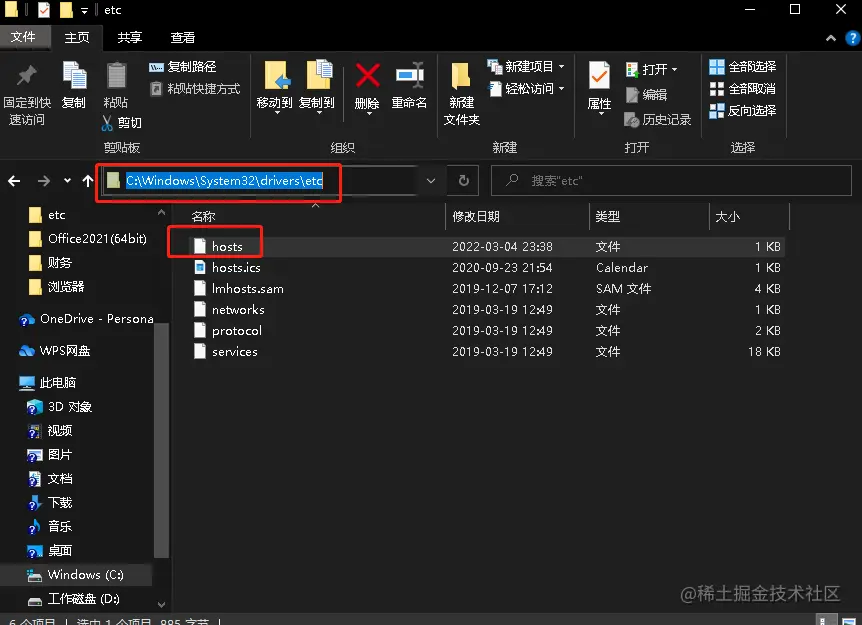Select WPS网盘 in the sidebar
Image resolution: width=862 pixels, height=625 pixels.
tap(54, 351)
